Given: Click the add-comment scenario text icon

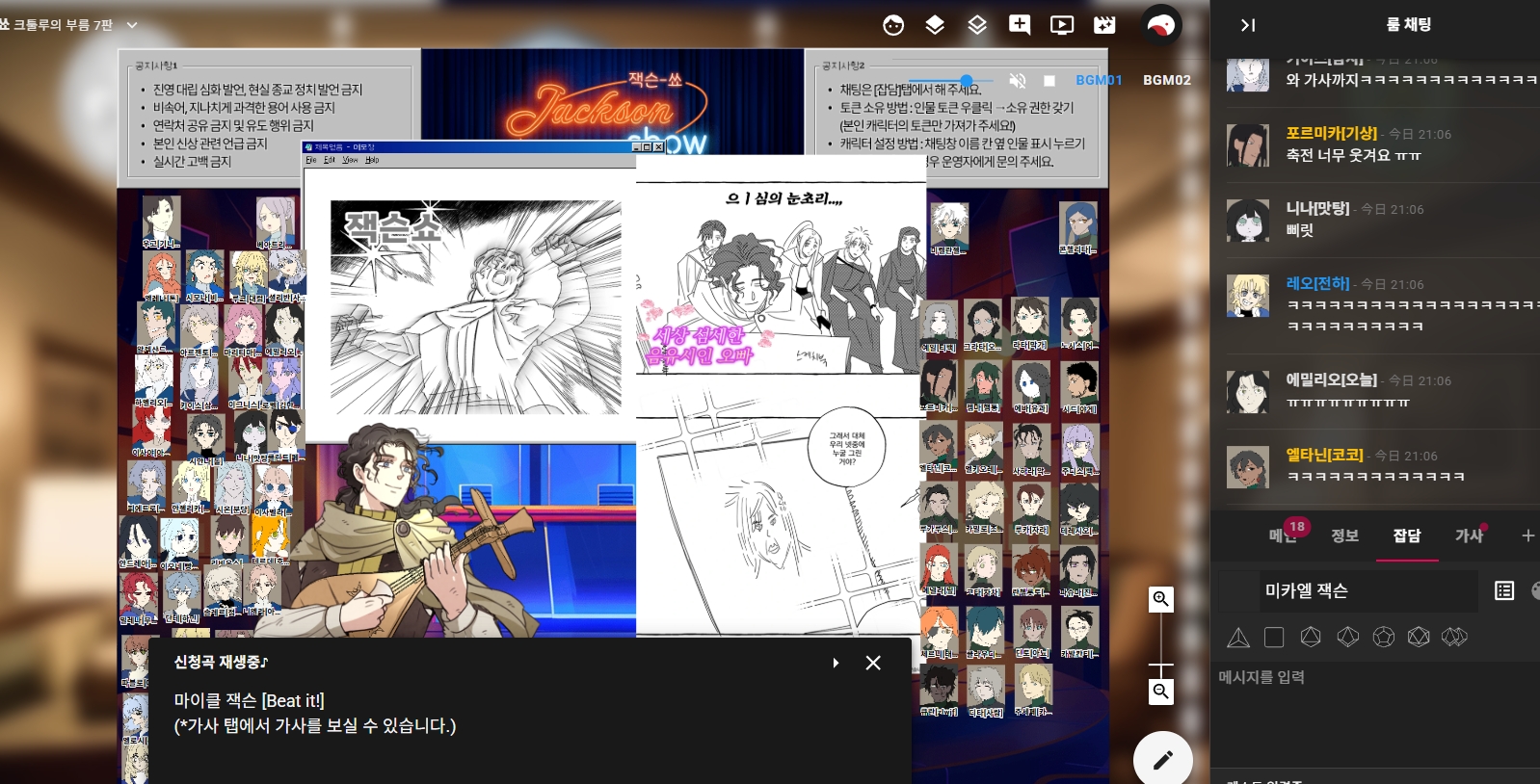Looking at the screenshot, I should [1020, 25].
